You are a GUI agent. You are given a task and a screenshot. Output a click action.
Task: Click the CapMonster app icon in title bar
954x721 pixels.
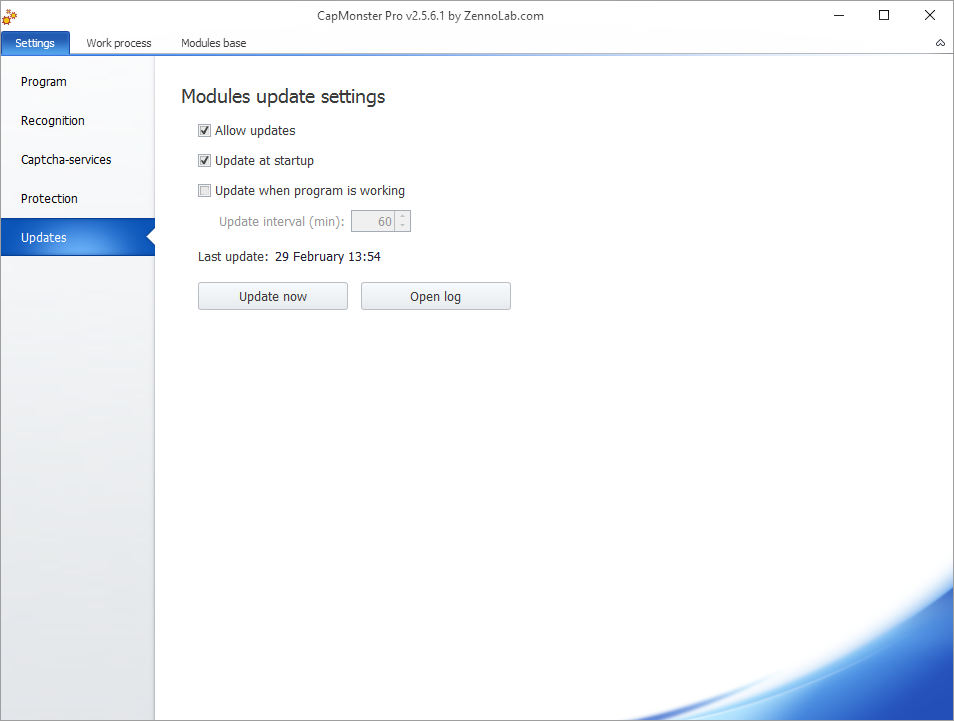pos(10,16)
